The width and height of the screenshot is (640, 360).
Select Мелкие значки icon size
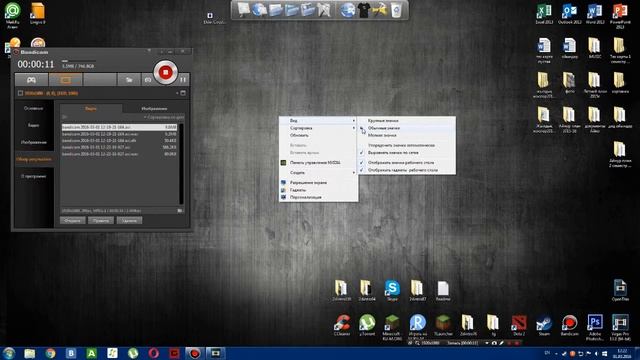(x=407, y=136)
